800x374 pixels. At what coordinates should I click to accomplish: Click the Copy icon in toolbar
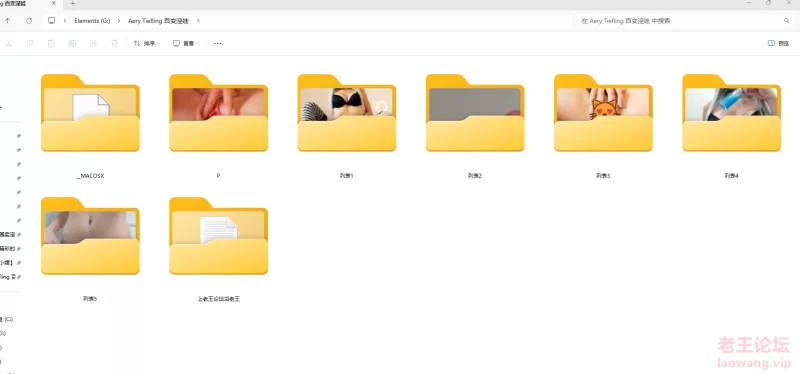(x=30, y=43)
